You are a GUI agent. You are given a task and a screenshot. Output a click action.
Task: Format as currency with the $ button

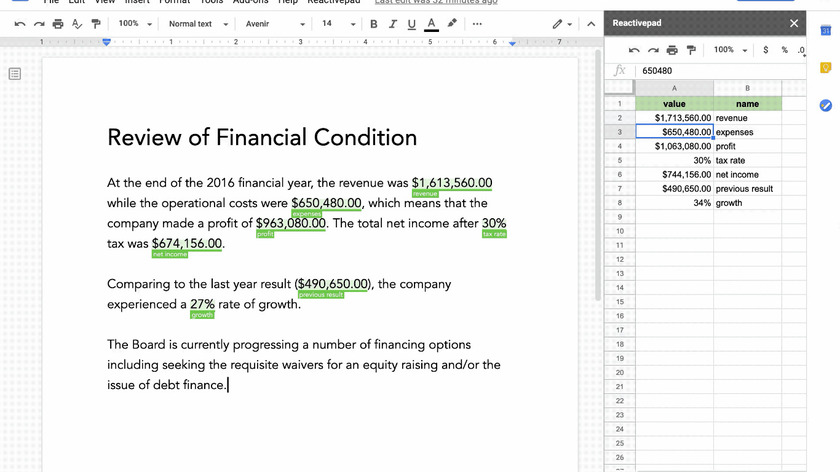pos(766,50)
